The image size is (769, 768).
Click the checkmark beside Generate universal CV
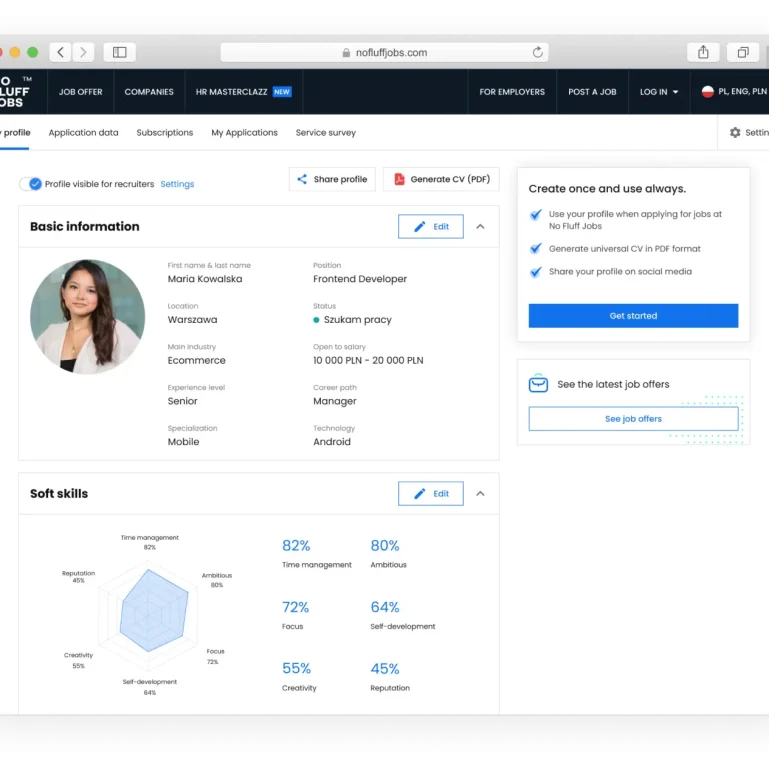pos(536,249)
